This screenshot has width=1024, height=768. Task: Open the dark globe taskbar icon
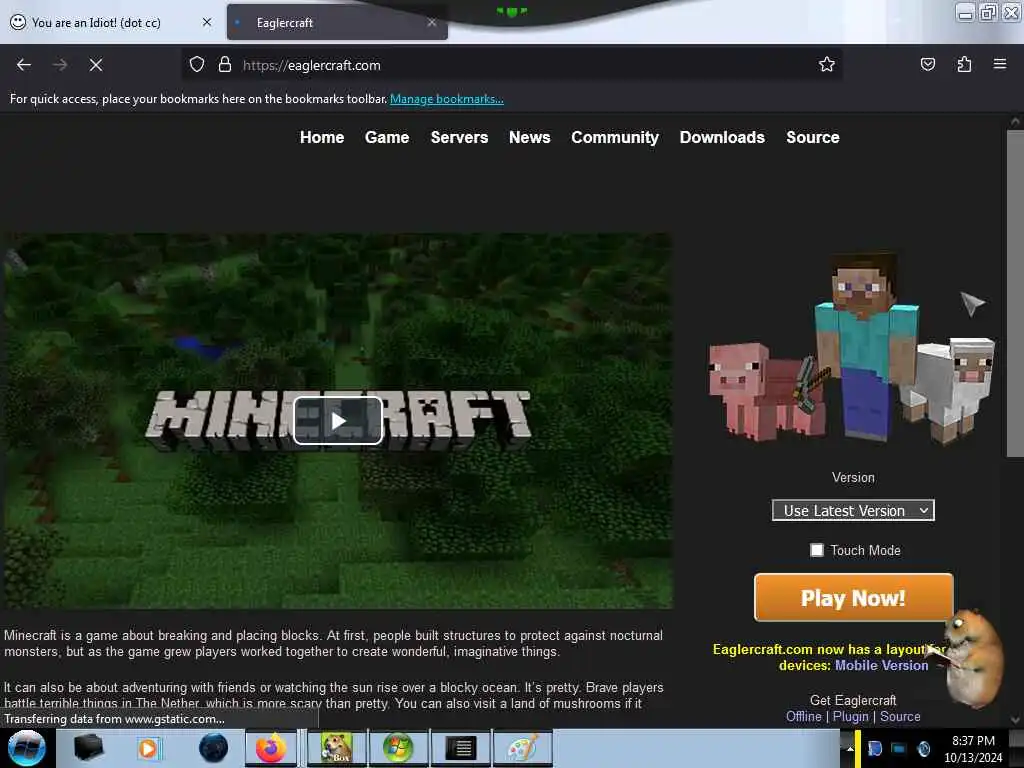pos(213,748)
